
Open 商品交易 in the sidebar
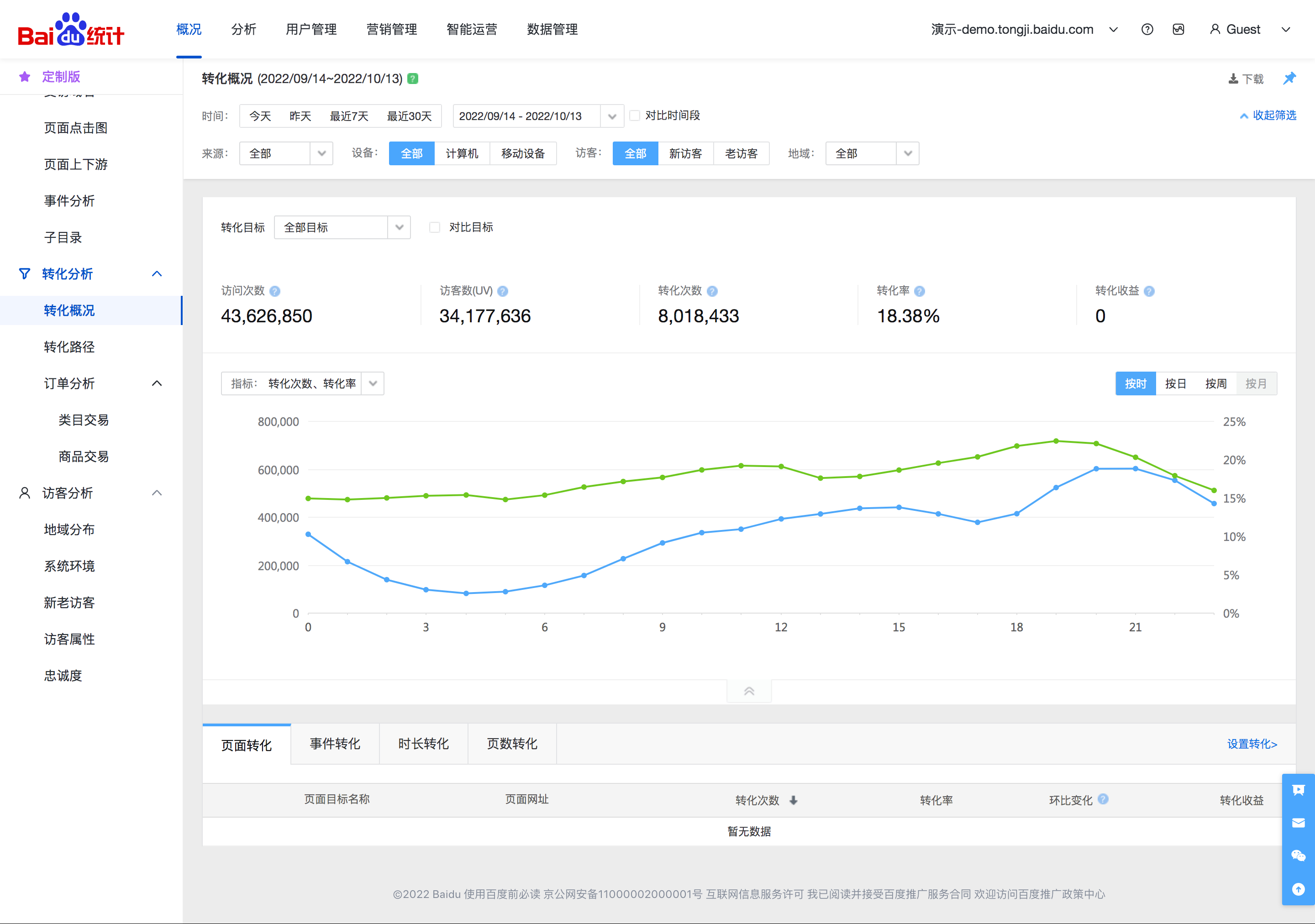pyautogui.click(x=84, y=456)
